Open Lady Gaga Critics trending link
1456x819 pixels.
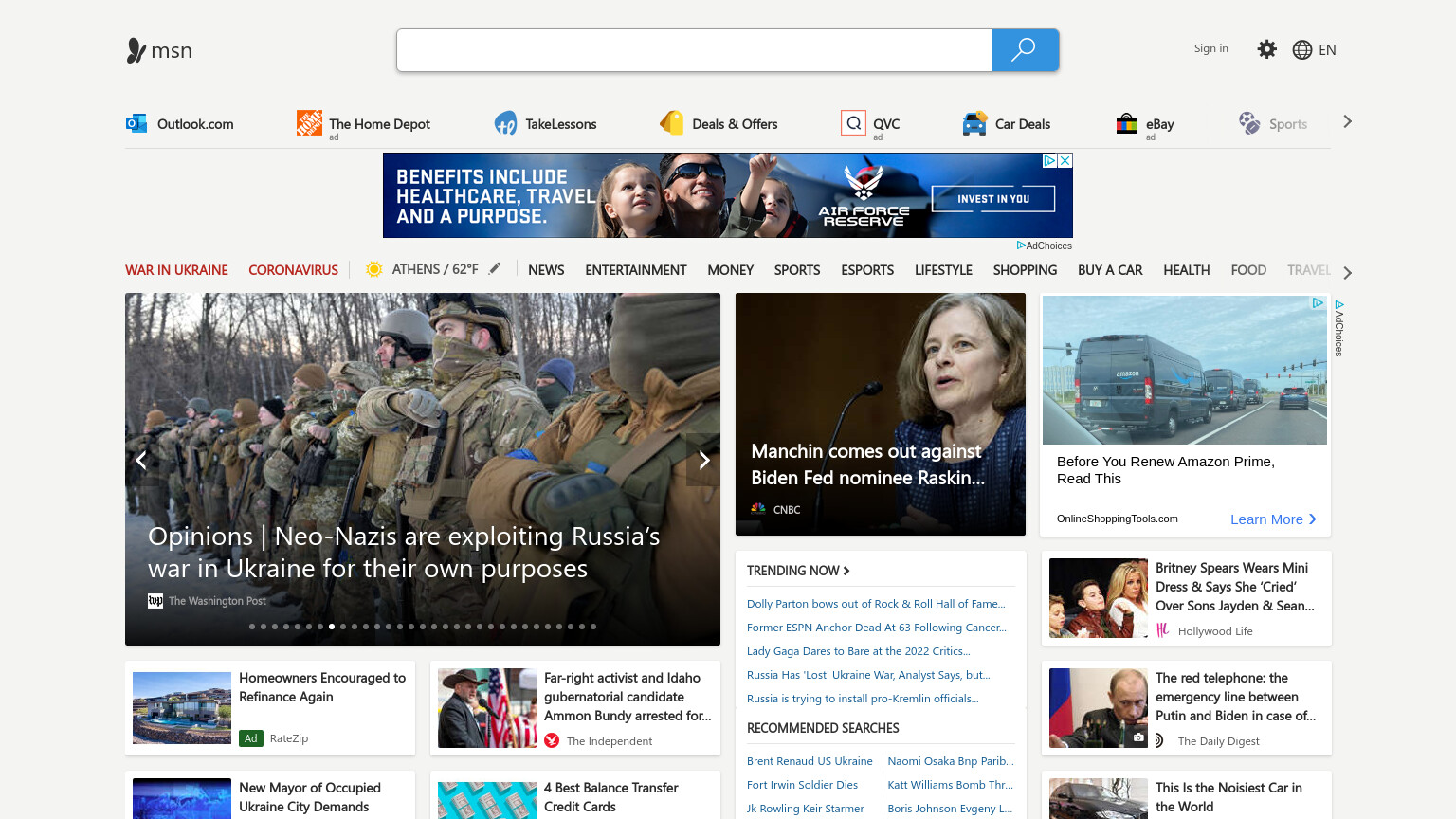coord(859,651)
